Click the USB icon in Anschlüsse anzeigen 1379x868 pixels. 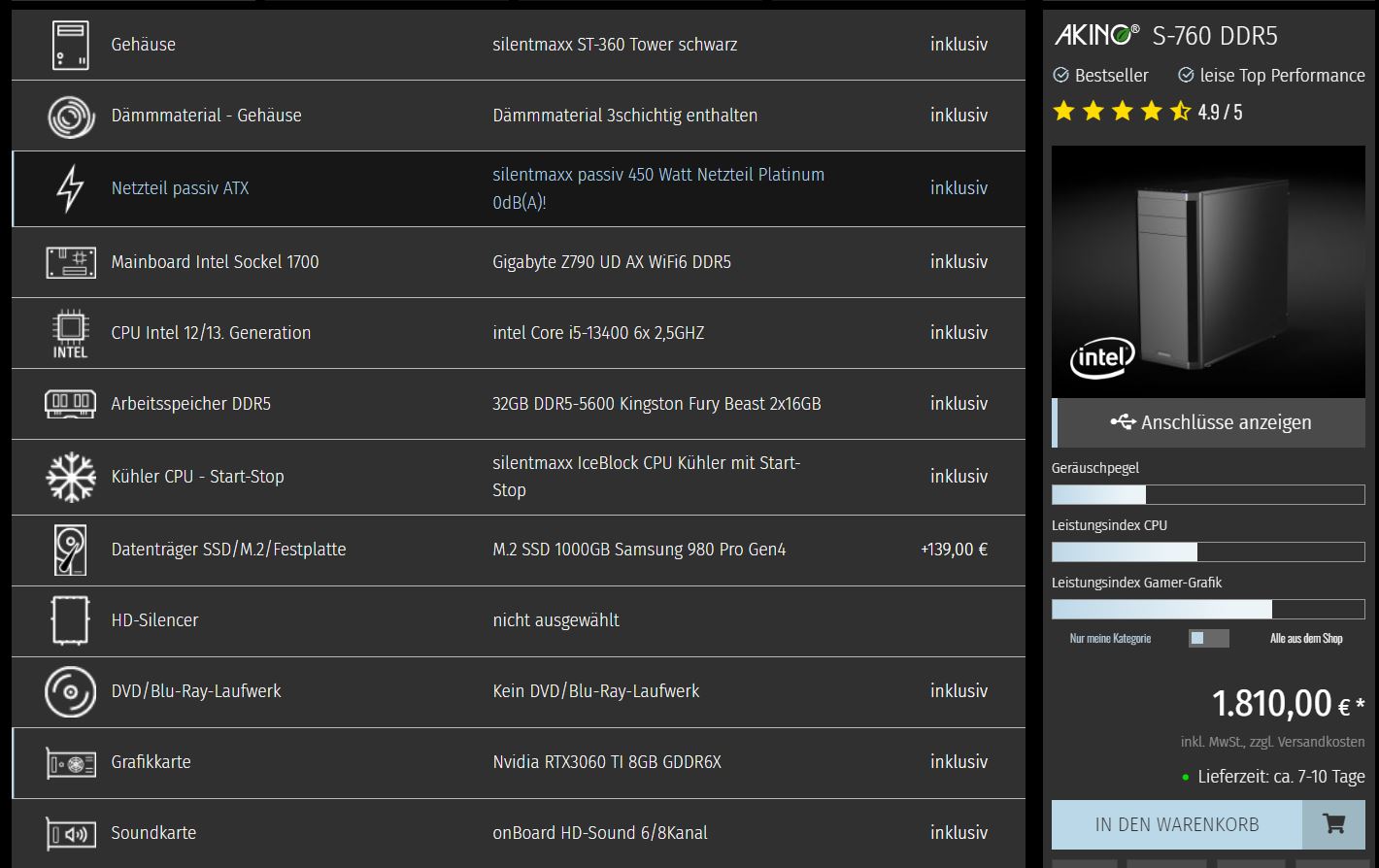(x=1123, y=422)
